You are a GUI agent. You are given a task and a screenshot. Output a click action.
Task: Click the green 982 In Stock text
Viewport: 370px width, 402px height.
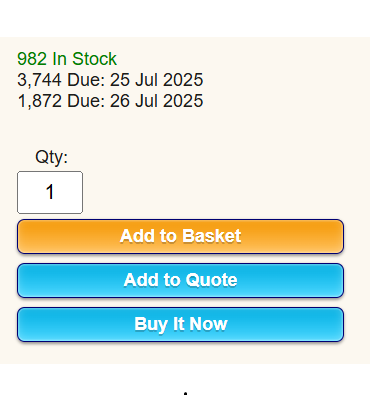pyautogui.click(x=67, y=59)
